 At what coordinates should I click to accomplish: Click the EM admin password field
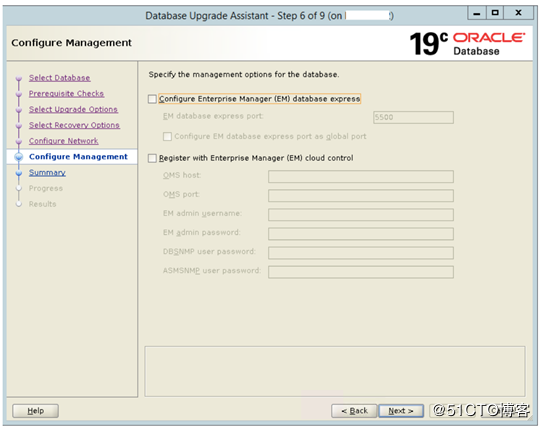pos(361,234)
